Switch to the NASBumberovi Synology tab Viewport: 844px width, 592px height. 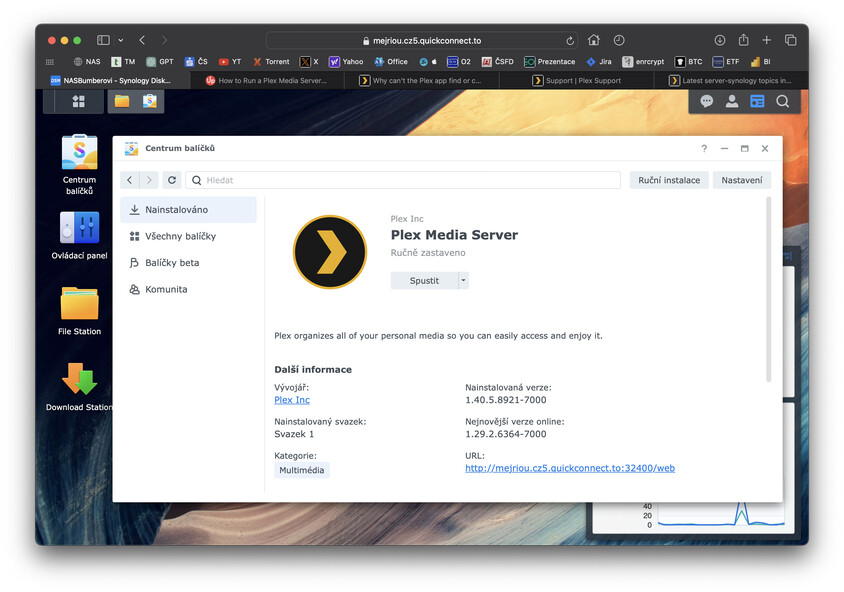113,81
